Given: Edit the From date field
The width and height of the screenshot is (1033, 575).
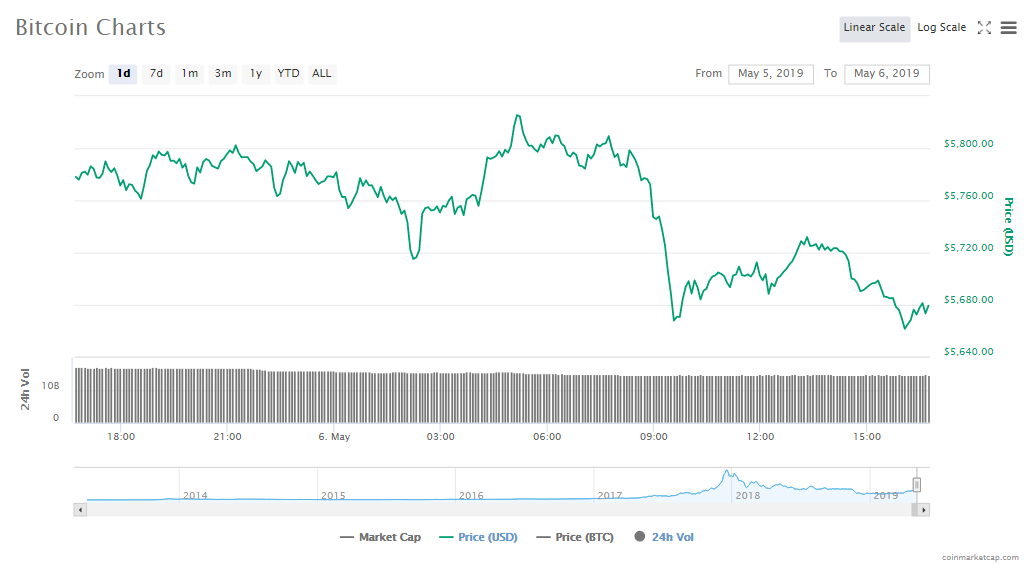Looking at the screenshot, I should (770, 74).
